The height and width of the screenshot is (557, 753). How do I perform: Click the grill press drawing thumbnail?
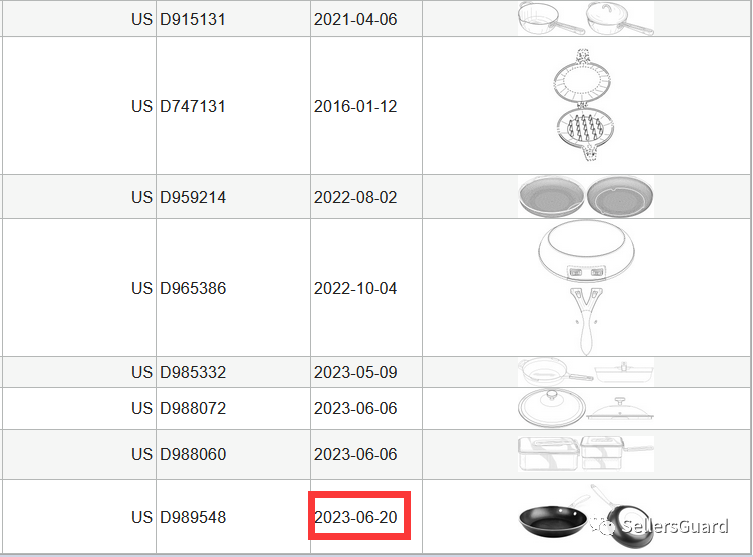tap(586, 106)
